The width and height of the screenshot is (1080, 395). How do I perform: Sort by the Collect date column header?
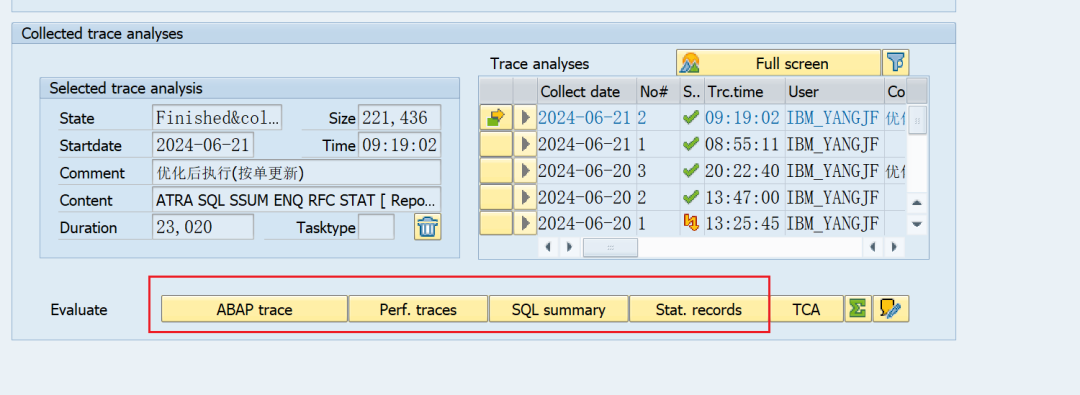point(587,91)
